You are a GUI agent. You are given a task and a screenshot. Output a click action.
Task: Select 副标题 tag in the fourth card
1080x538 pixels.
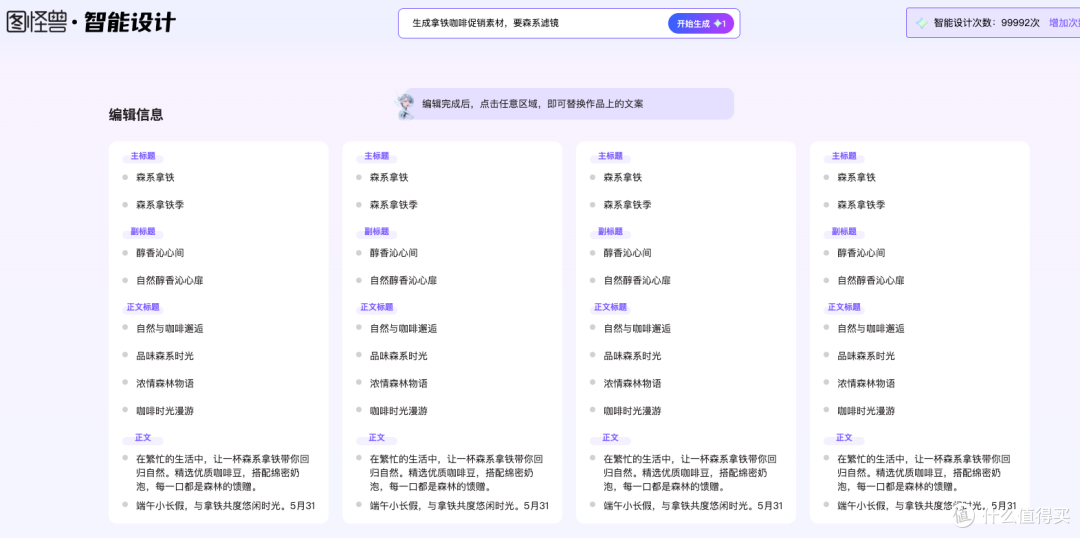coord(844,231)
